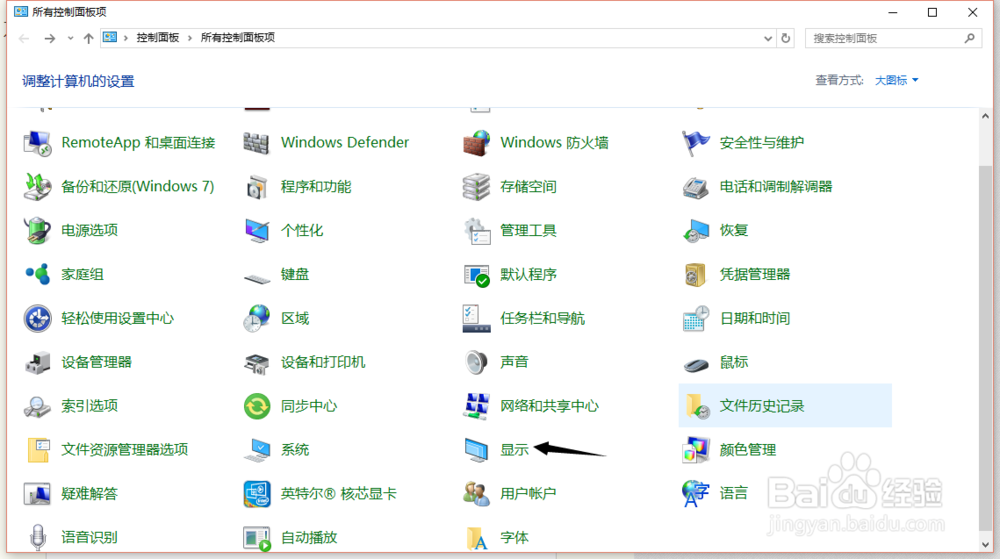Click the 文件历史记录 text label

(762, 406)
